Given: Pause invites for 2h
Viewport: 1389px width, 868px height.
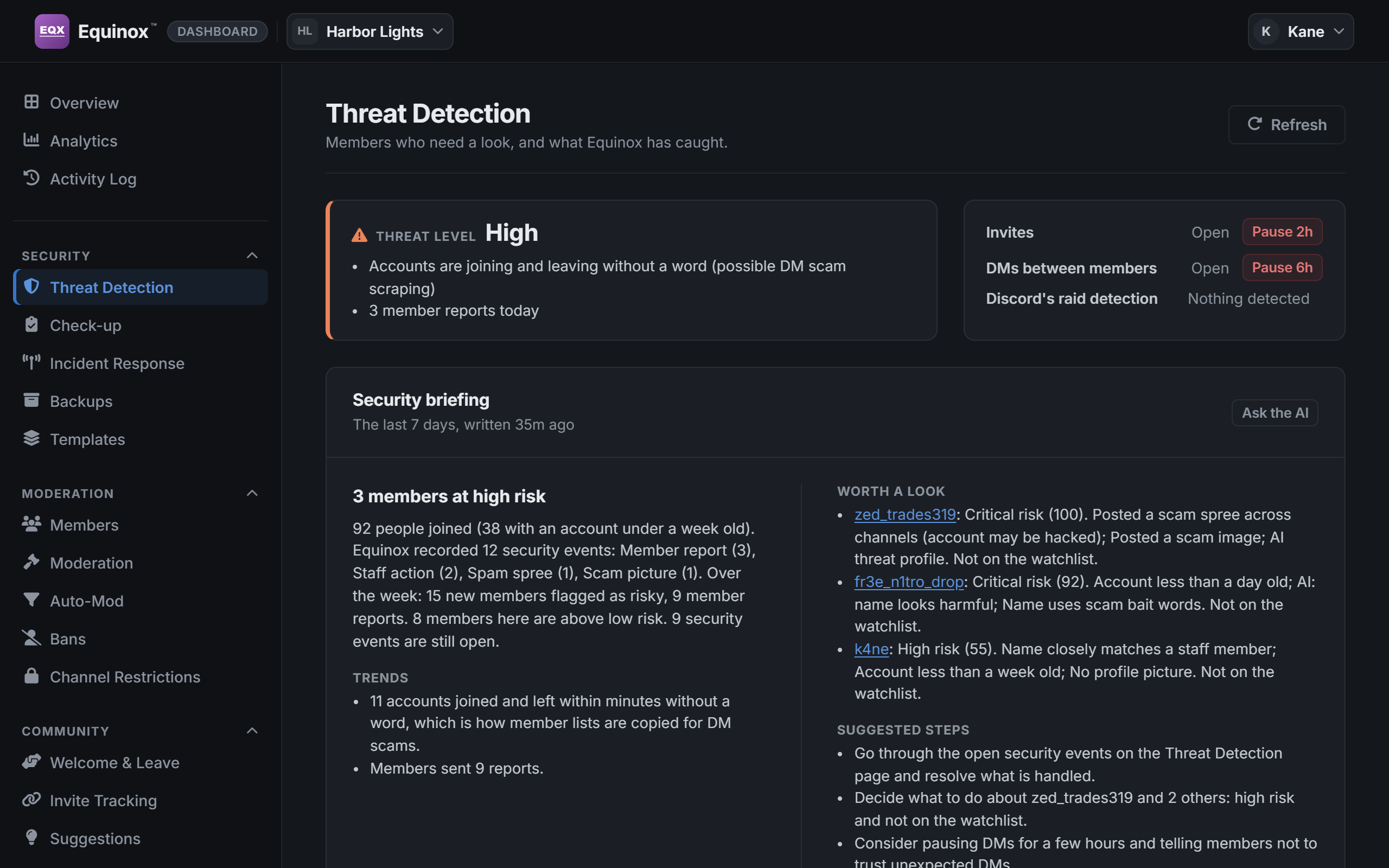Looking at the screenshot, I should click(1282, 232).
